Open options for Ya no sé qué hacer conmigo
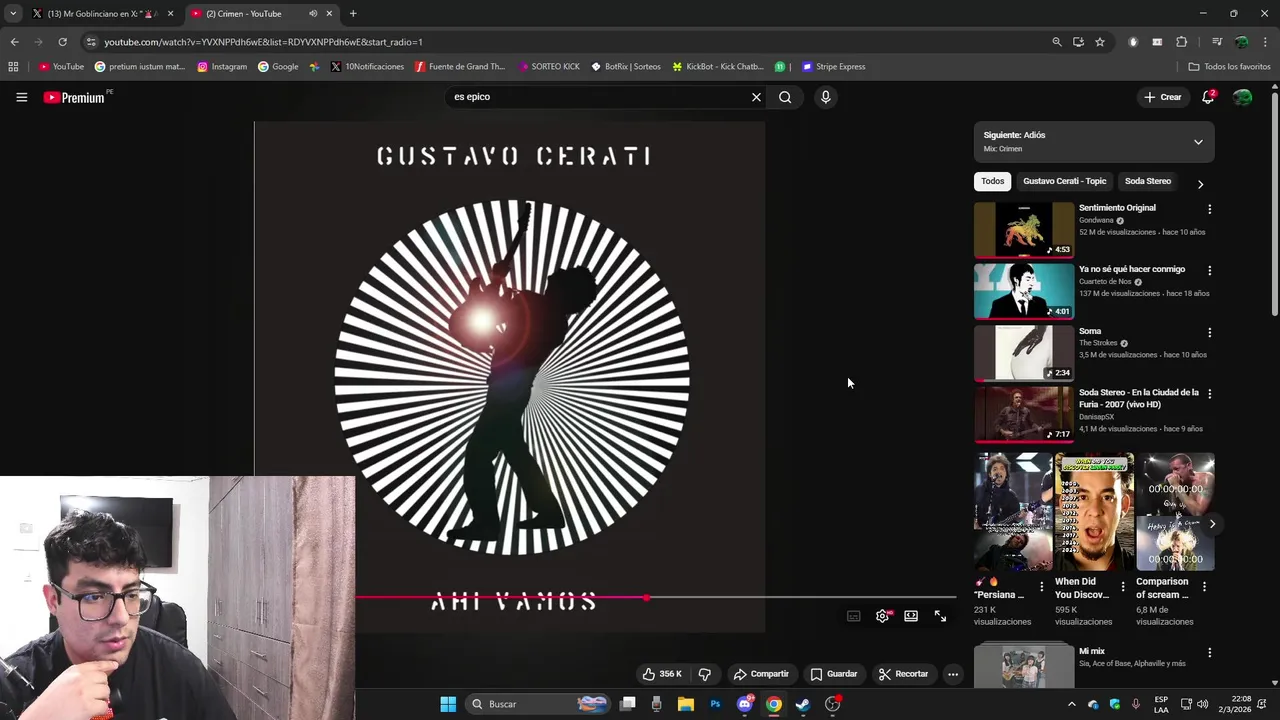The height and width of the screenshot is (720, 1280). [1209, 271]
